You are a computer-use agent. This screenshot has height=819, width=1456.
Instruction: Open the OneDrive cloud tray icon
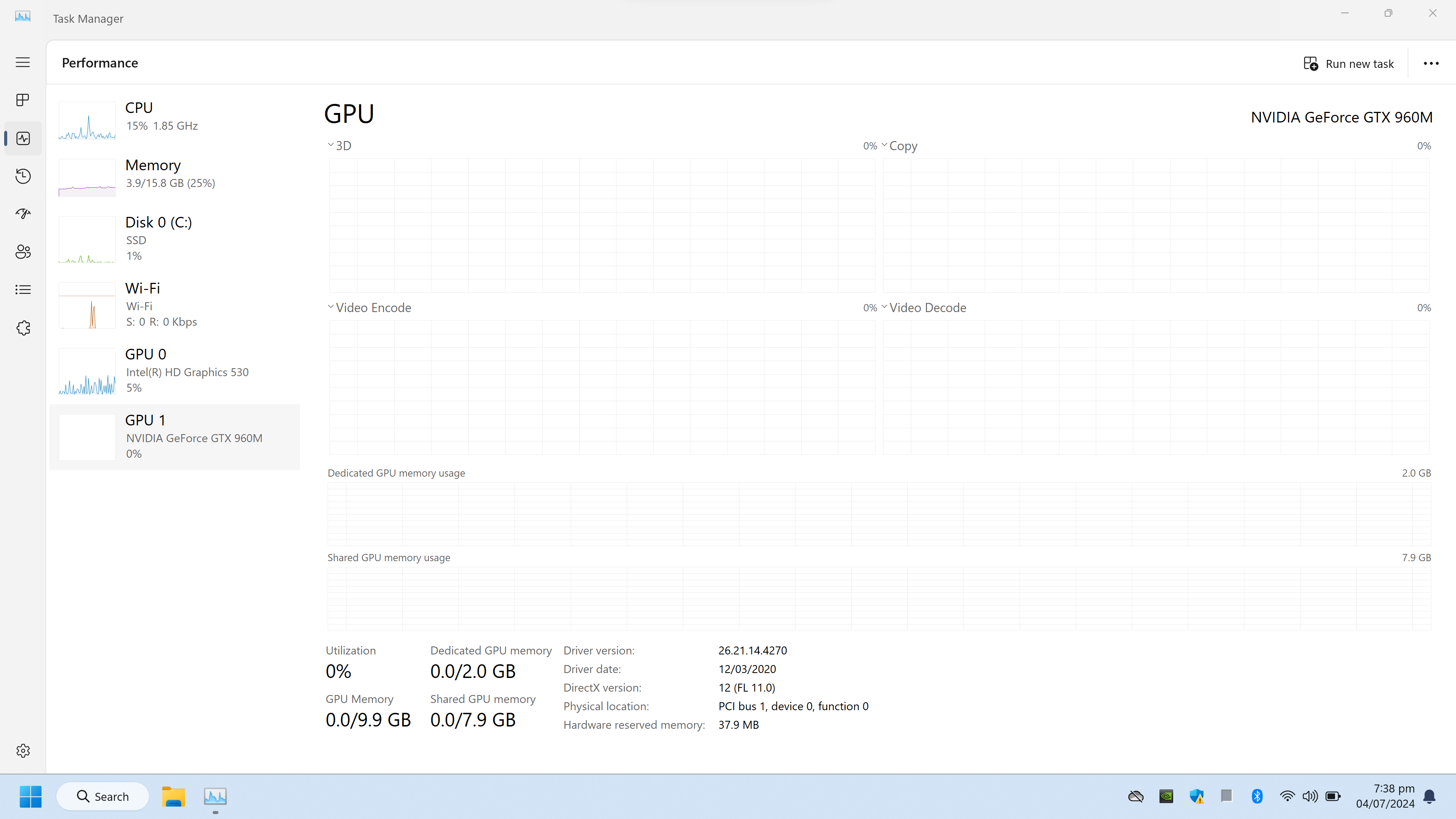[x=1136, y=796]
